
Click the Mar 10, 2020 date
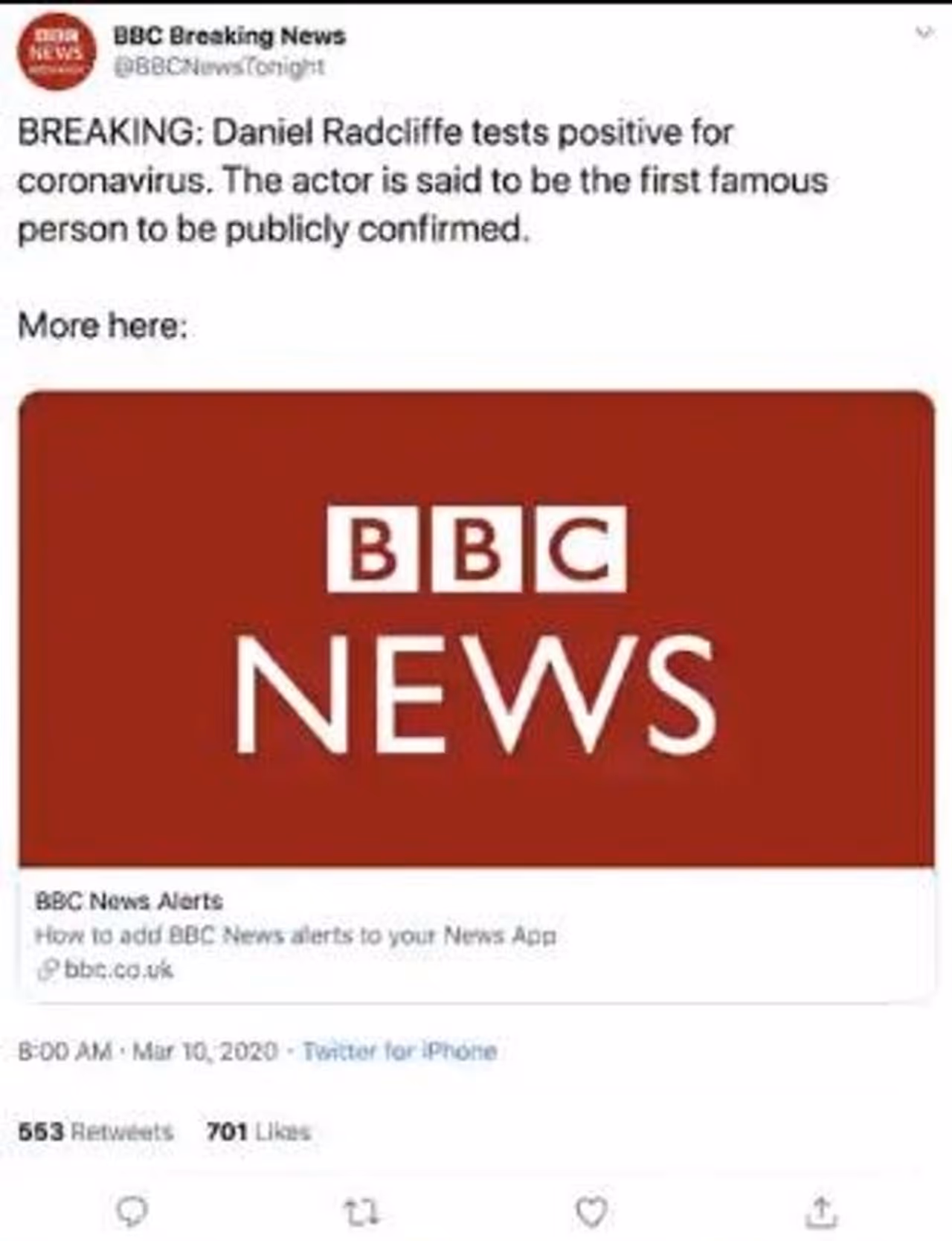click(x=205, y=1051)
